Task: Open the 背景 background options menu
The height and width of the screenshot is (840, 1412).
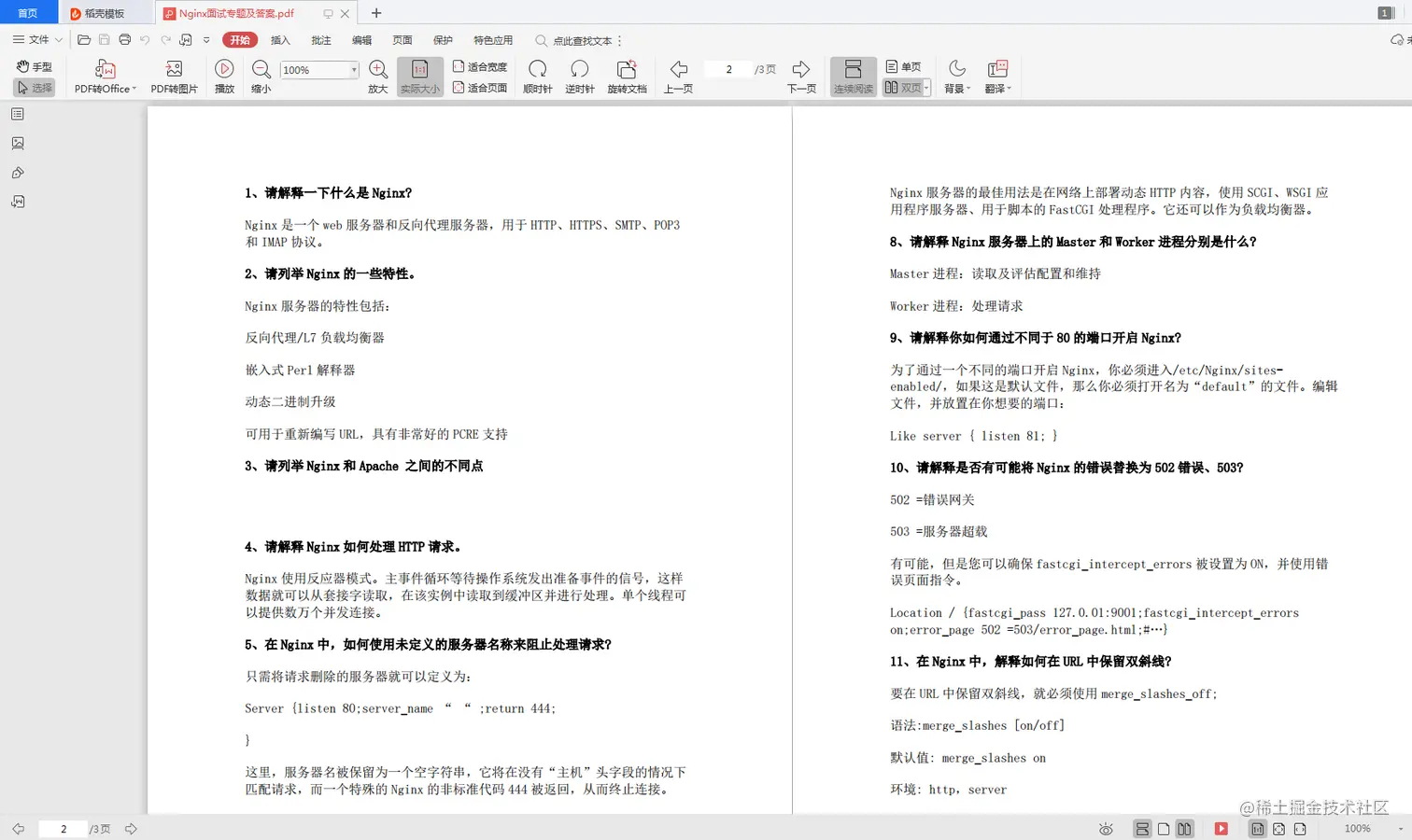Action: tap(955, 75)
